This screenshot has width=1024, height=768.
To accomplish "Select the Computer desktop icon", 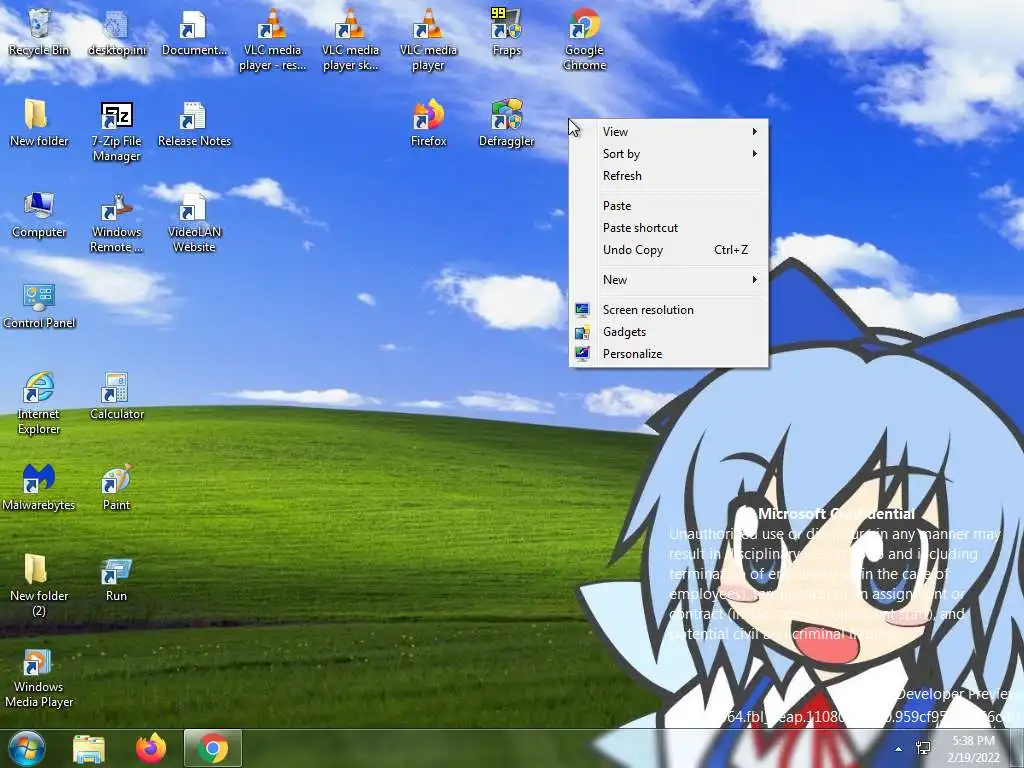I will point(39,215).
